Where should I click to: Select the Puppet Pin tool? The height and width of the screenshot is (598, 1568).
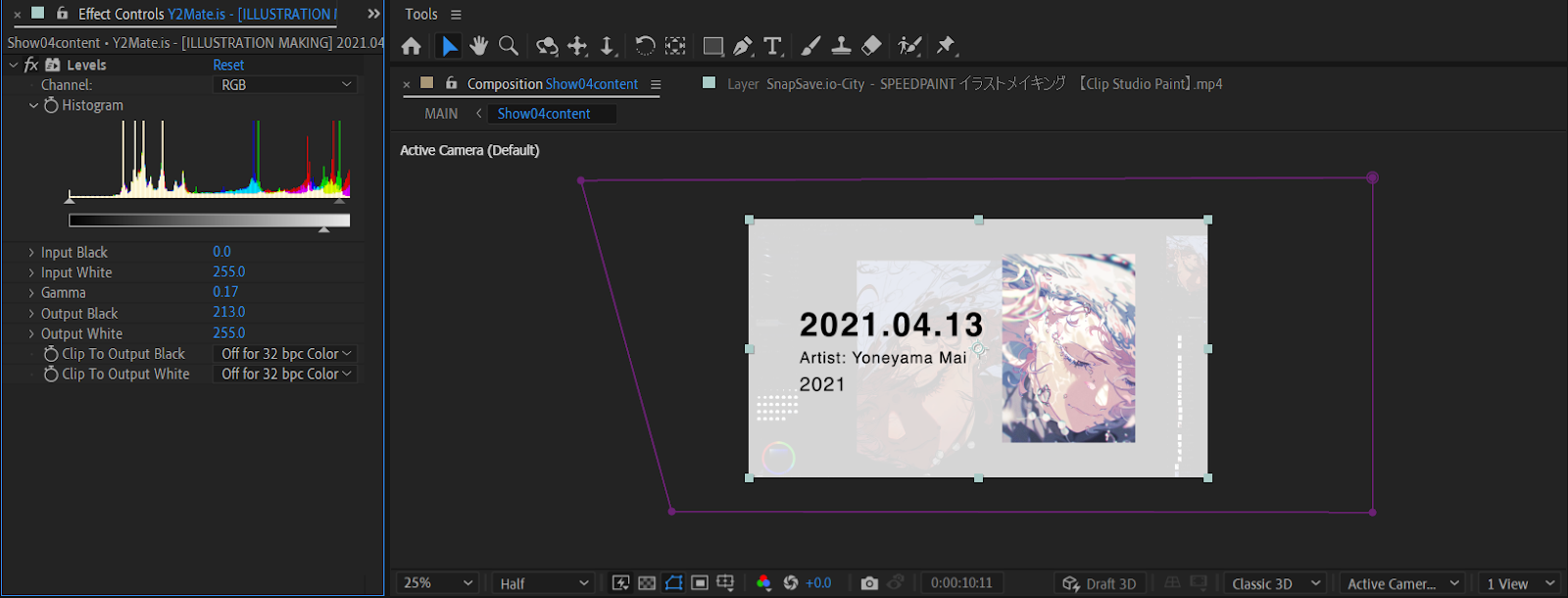[946, 46]
